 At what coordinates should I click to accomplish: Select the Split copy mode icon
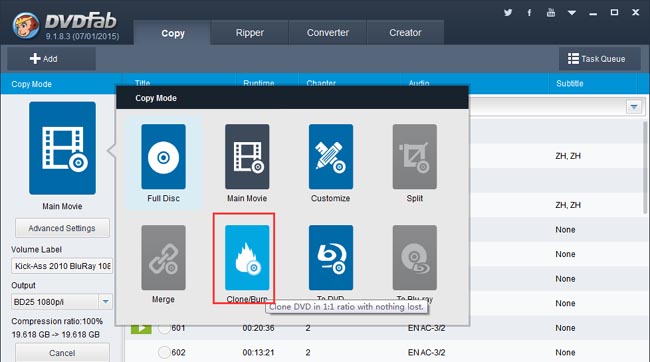[415, 156]
